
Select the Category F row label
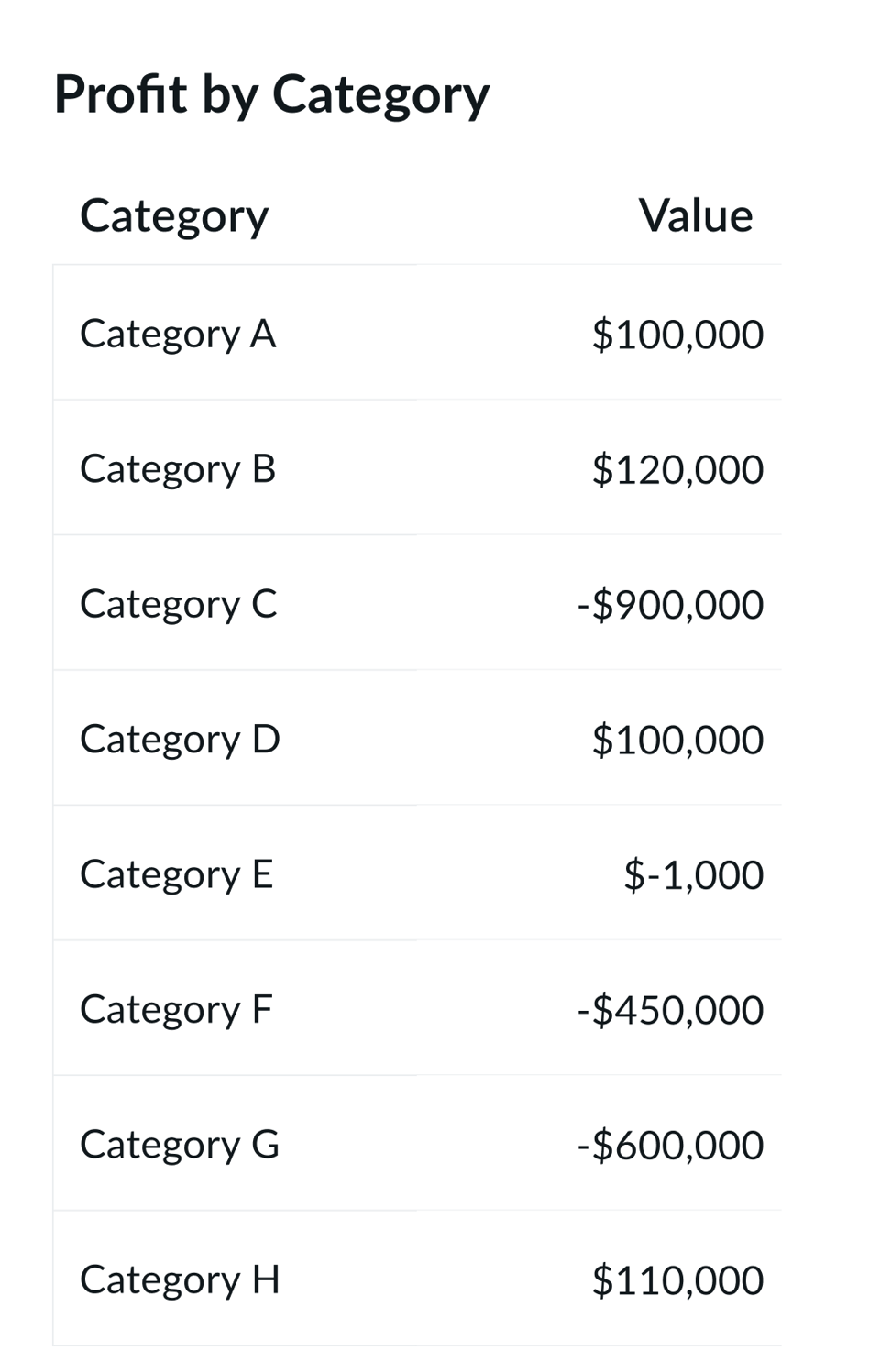(176, 1009)
